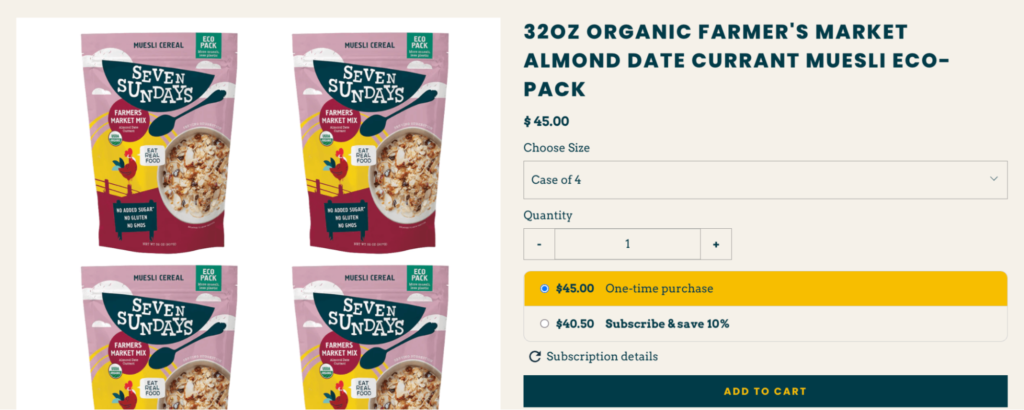This screenshot has width=1024, height=410.
Task: Click the top-right muesli package image
Action: click(x=370, y=140)
